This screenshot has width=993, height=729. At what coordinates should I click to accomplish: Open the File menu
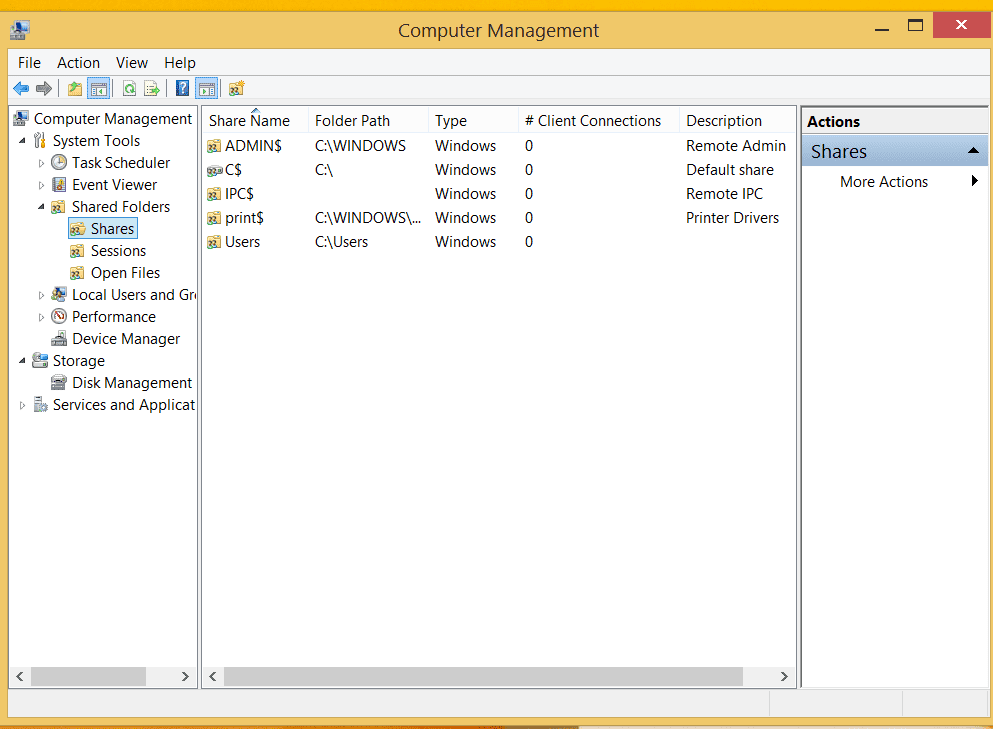point(29,63)
